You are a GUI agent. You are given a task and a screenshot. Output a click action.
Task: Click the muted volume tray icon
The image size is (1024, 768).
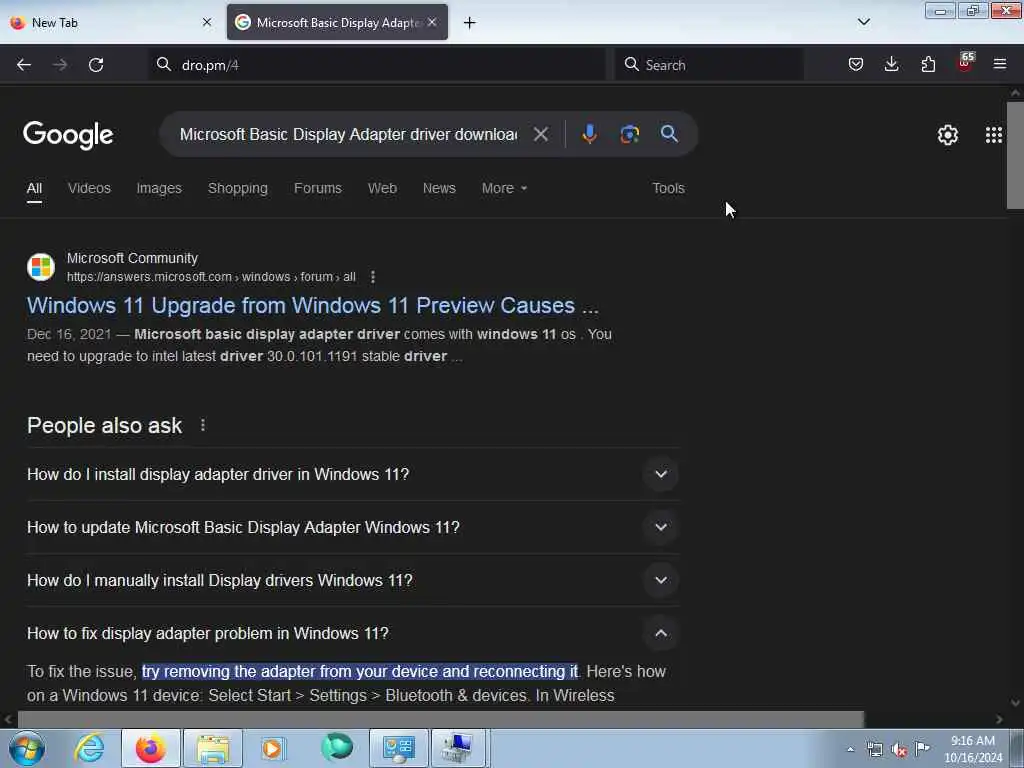pos(899,750)
